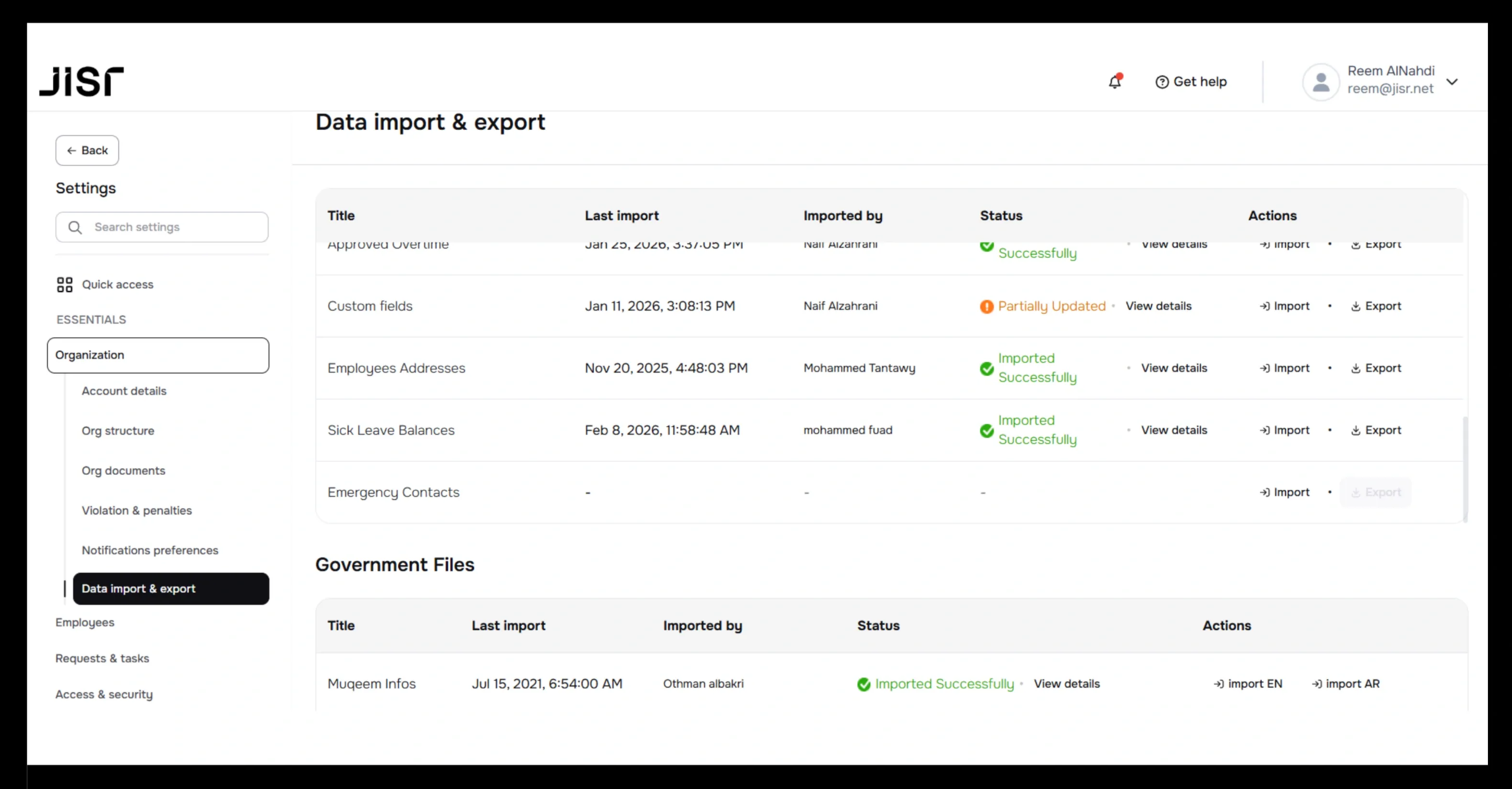
Task: Click the Import icon for Custom fields
Action: (x=1265, y=306)
